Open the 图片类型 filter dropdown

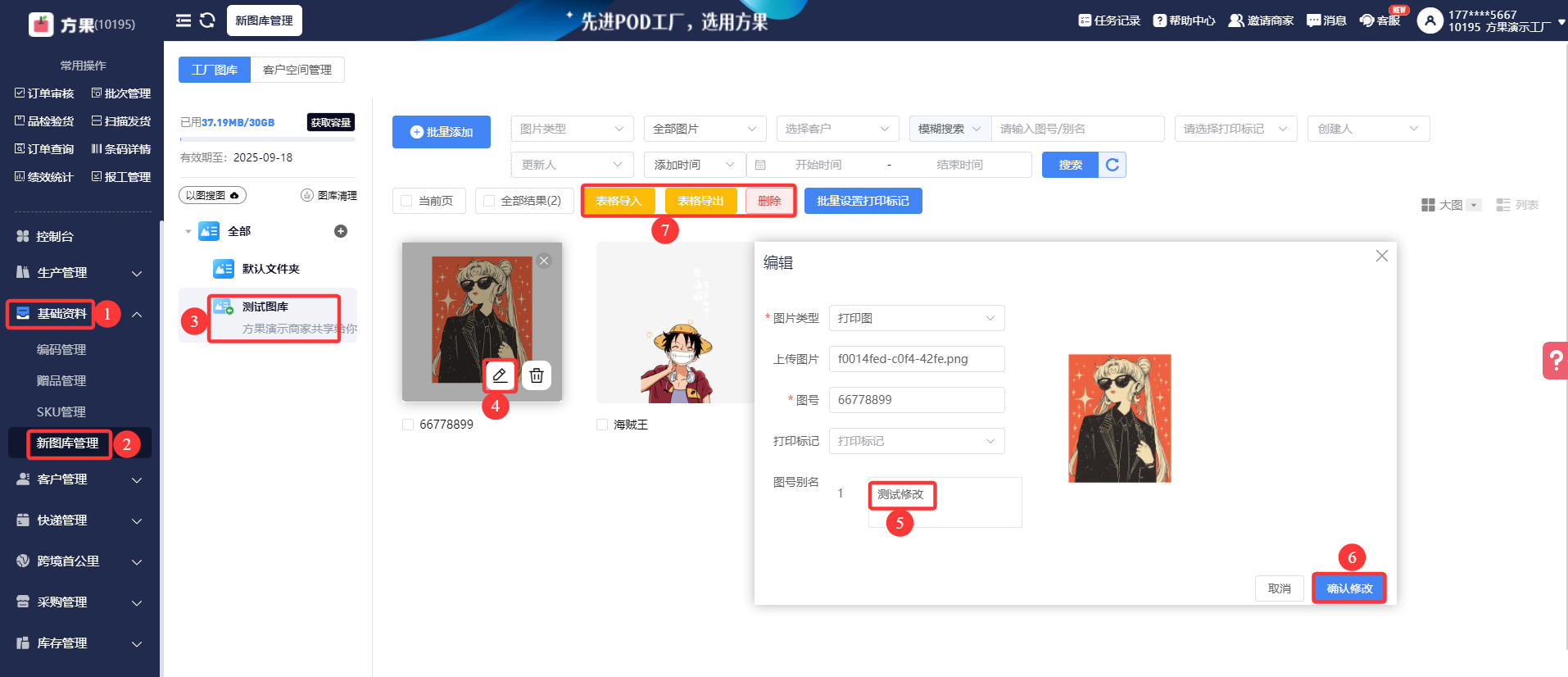click(x=573, y=129)
